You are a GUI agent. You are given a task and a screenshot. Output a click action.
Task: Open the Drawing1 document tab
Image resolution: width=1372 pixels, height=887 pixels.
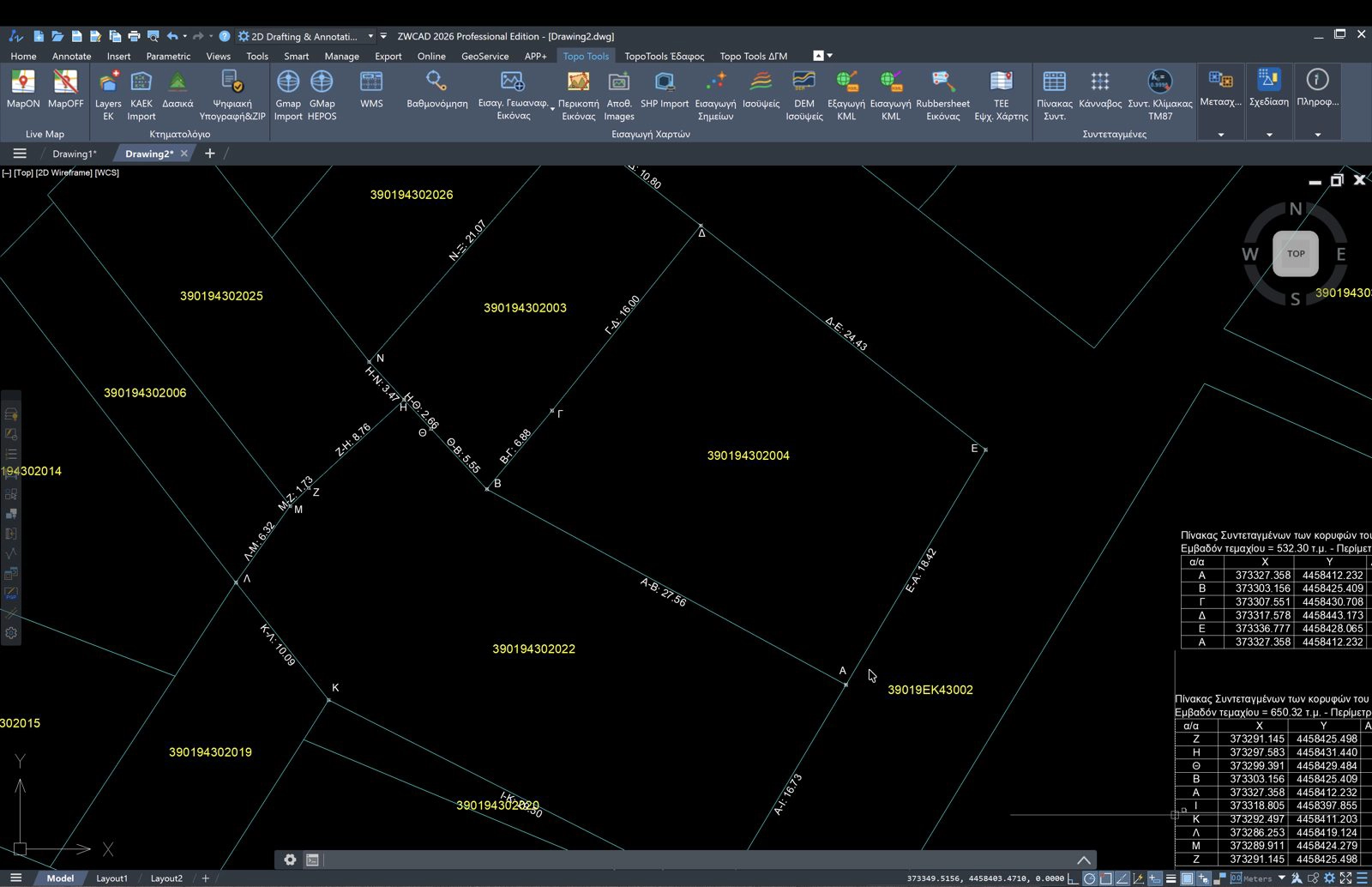pyautogui.click(x=75, y=154)
